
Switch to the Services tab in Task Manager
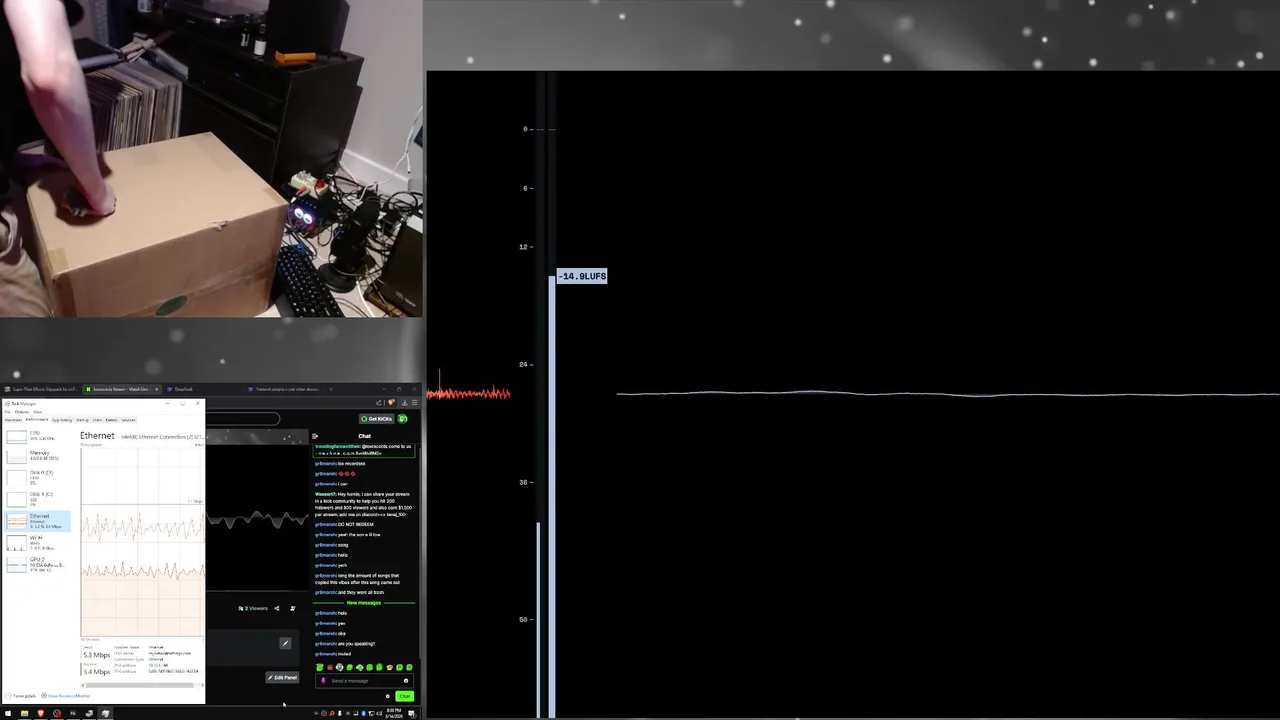(x=128, y=420)
